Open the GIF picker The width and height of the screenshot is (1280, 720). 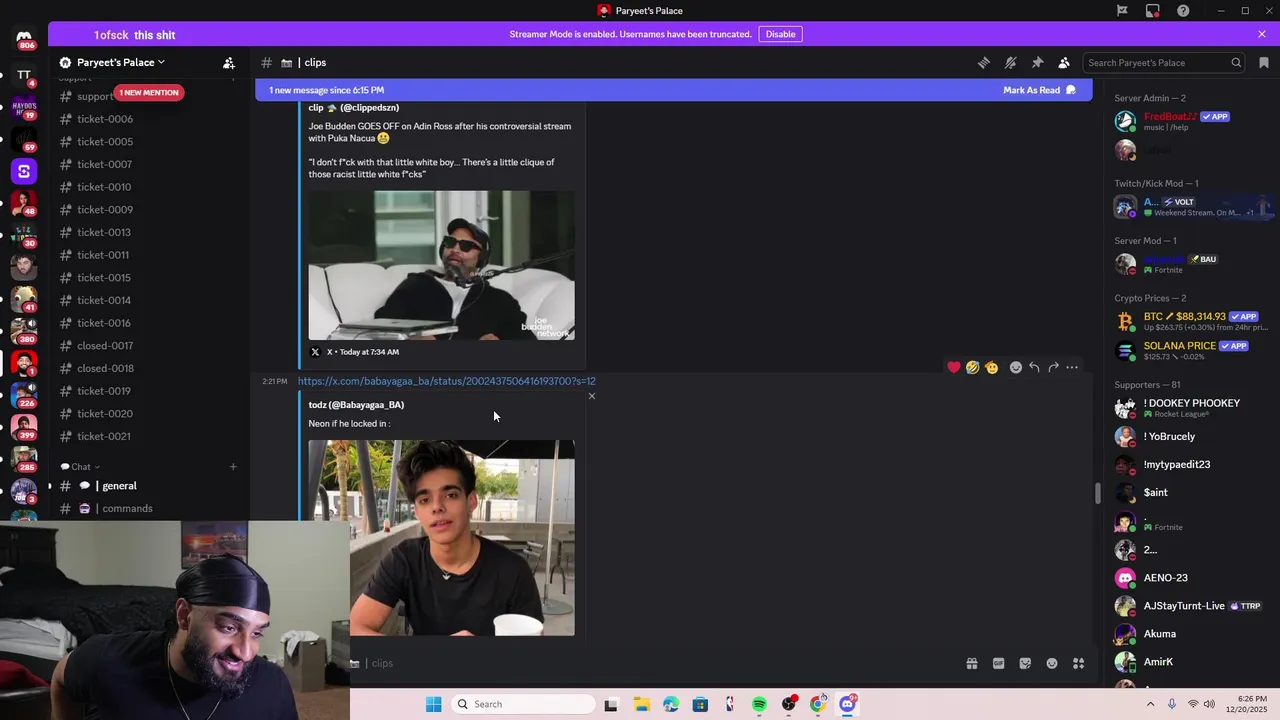pos(998,663)
